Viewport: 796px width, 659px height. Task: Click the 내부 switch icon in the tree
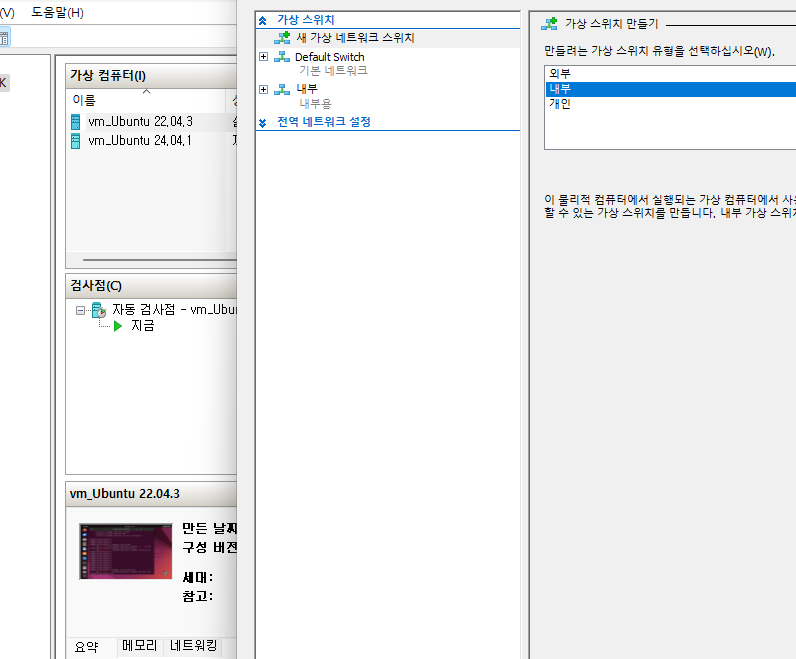(x=282, y=89)
